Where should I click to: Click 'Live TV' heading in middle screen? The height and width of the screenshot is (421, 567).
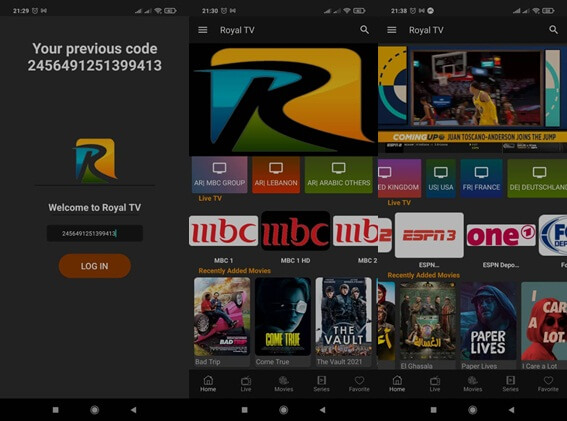coord(210,198)
